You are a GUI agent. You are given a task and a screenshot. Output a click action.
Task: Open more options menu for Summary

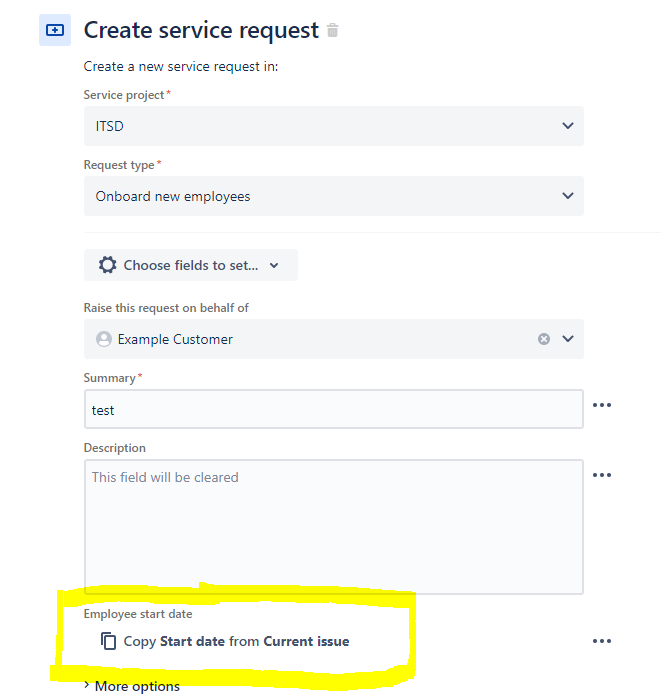click(x=602, y=405)
